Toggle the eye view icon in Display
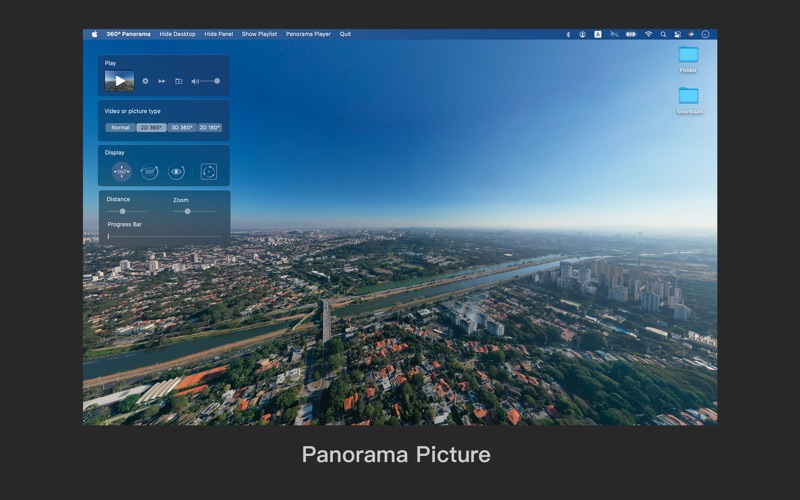 pyautogui.click(x=177, y=172)
